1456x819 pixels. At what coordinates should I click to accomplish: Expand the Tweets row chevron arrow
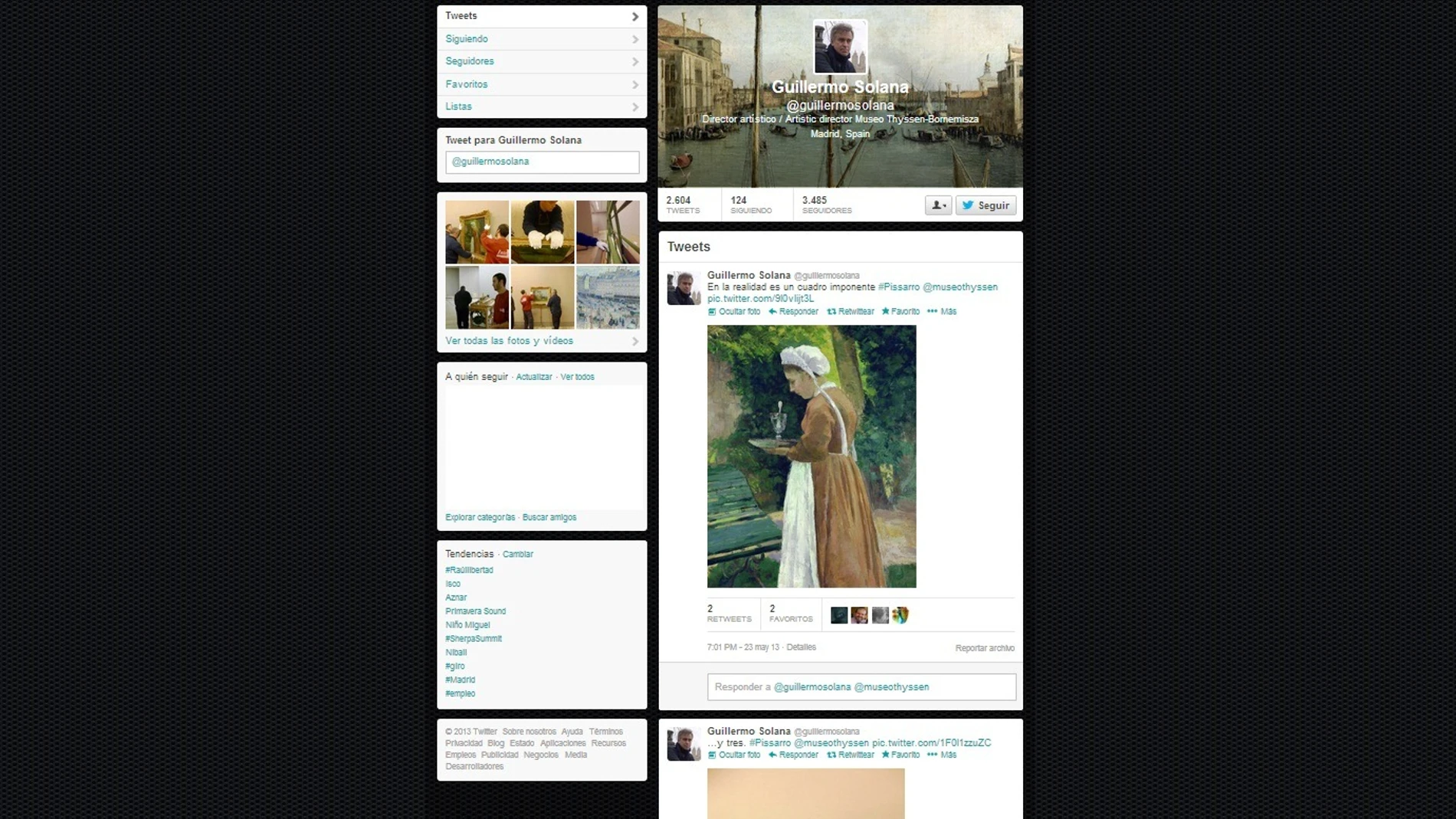click(635, 16)
